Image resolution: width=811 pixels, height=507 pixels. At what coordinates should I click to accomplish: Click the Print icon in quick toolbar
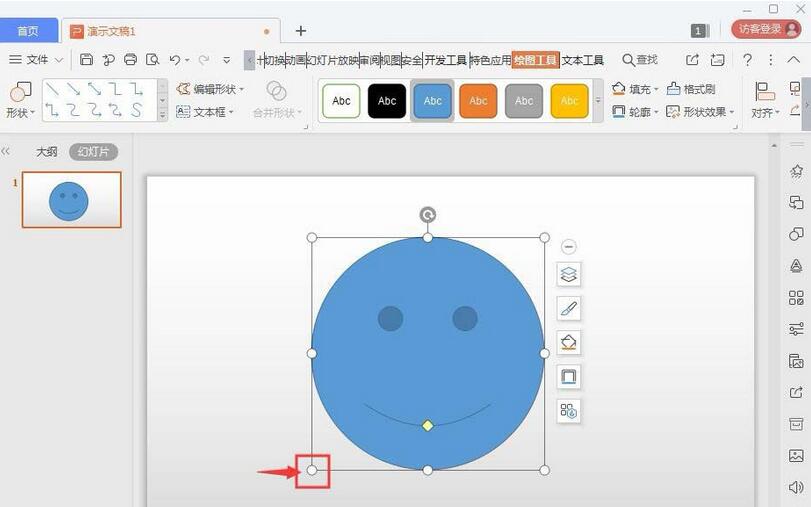pyautogui.click(x=130, y=60)
